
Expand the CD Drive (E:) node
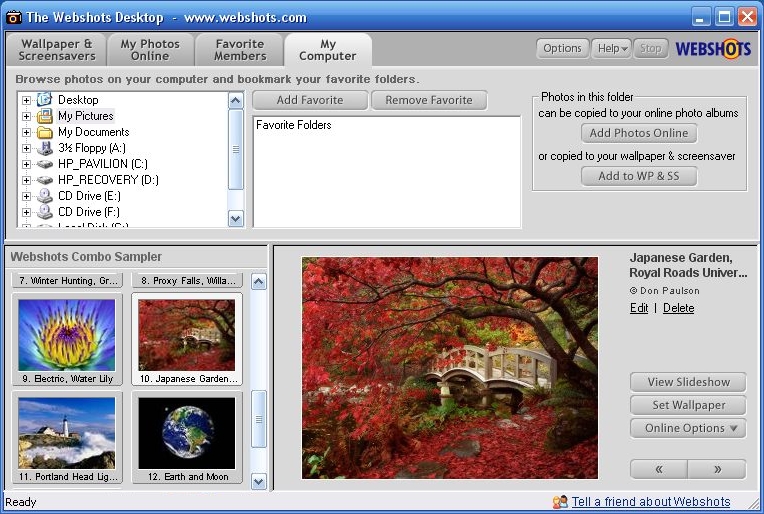point(26,197)
